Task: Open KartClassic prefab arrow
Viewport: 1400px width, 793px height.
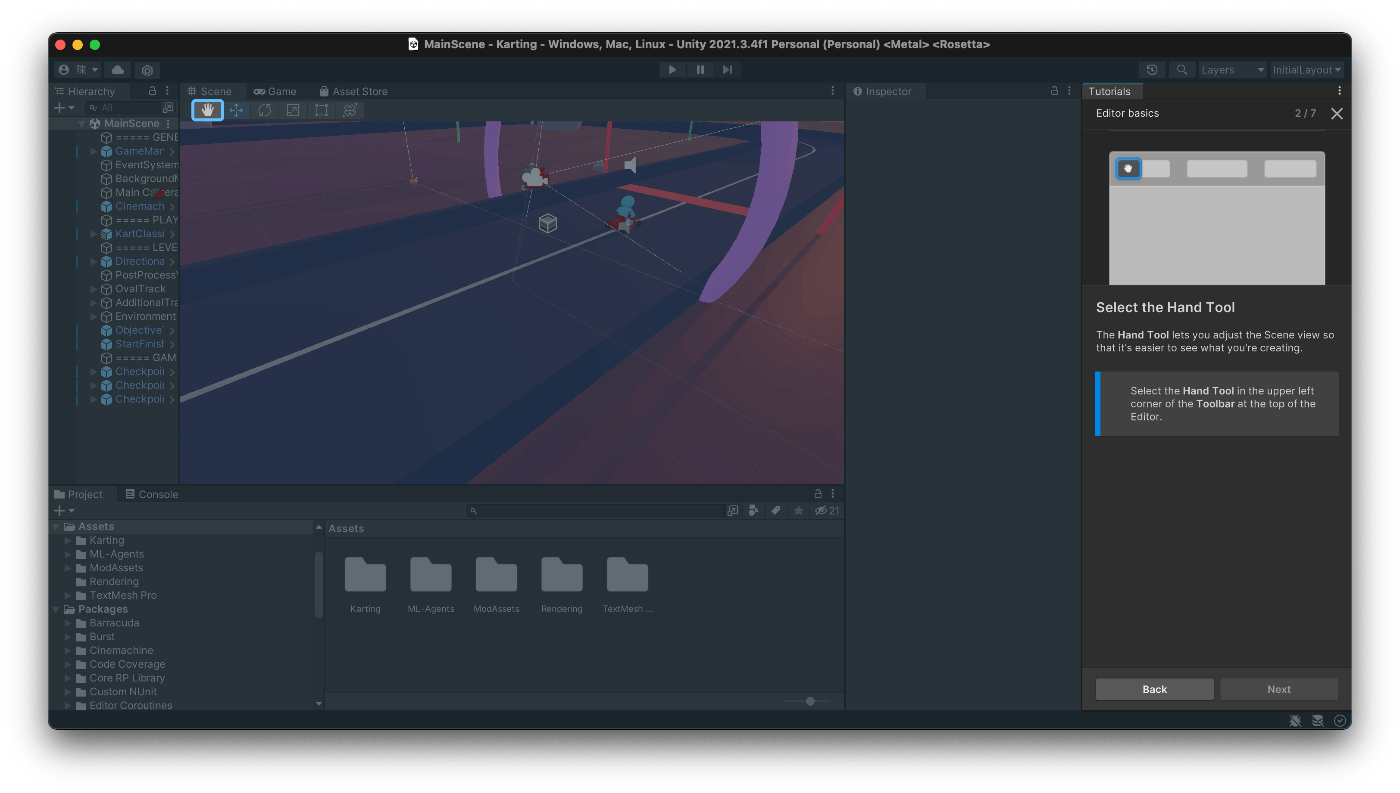Action: click(x=172, y=234)
